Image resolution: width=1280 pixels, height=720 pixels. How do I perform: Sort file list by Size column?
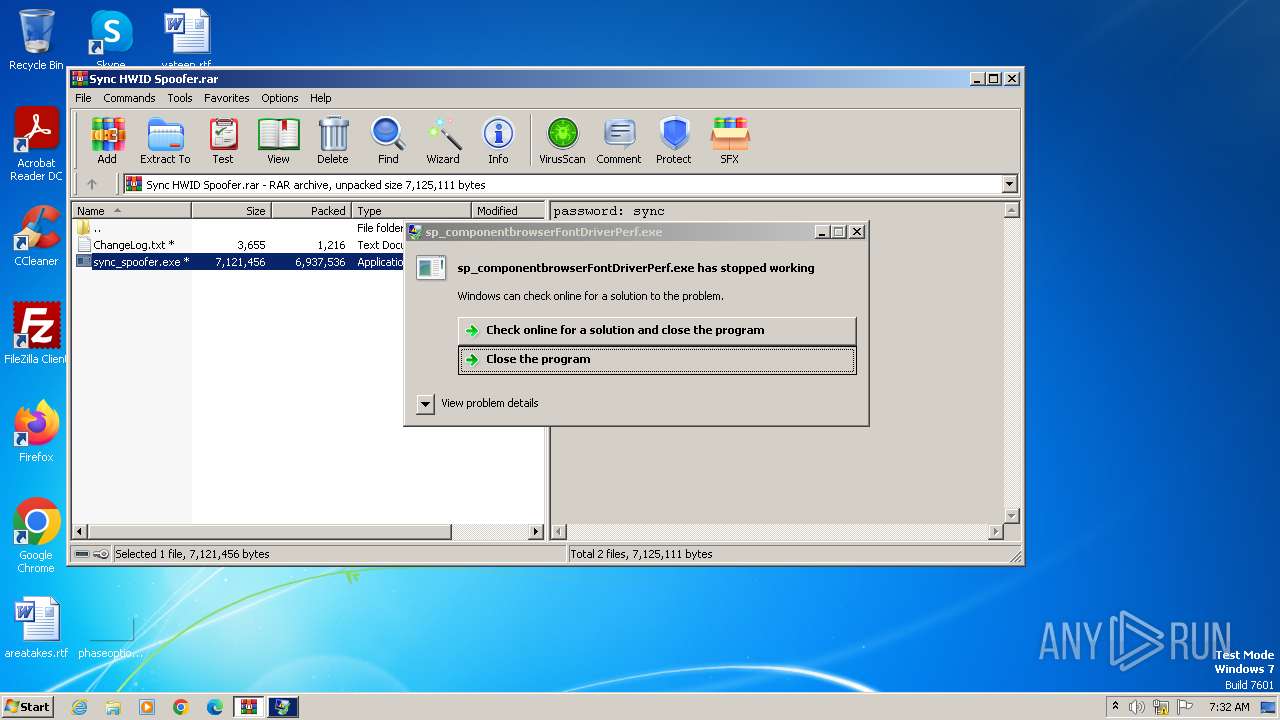[x=231, y=211]
